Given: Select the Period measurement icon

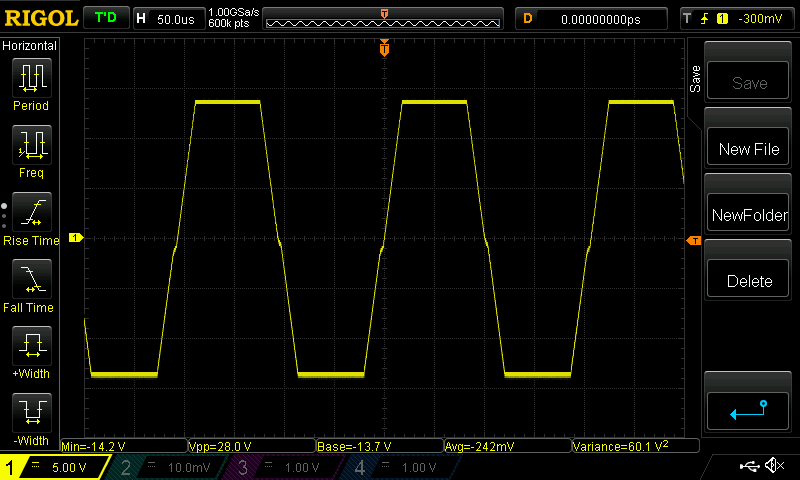Looking at the screenshot, I should (x=31, y=77).
